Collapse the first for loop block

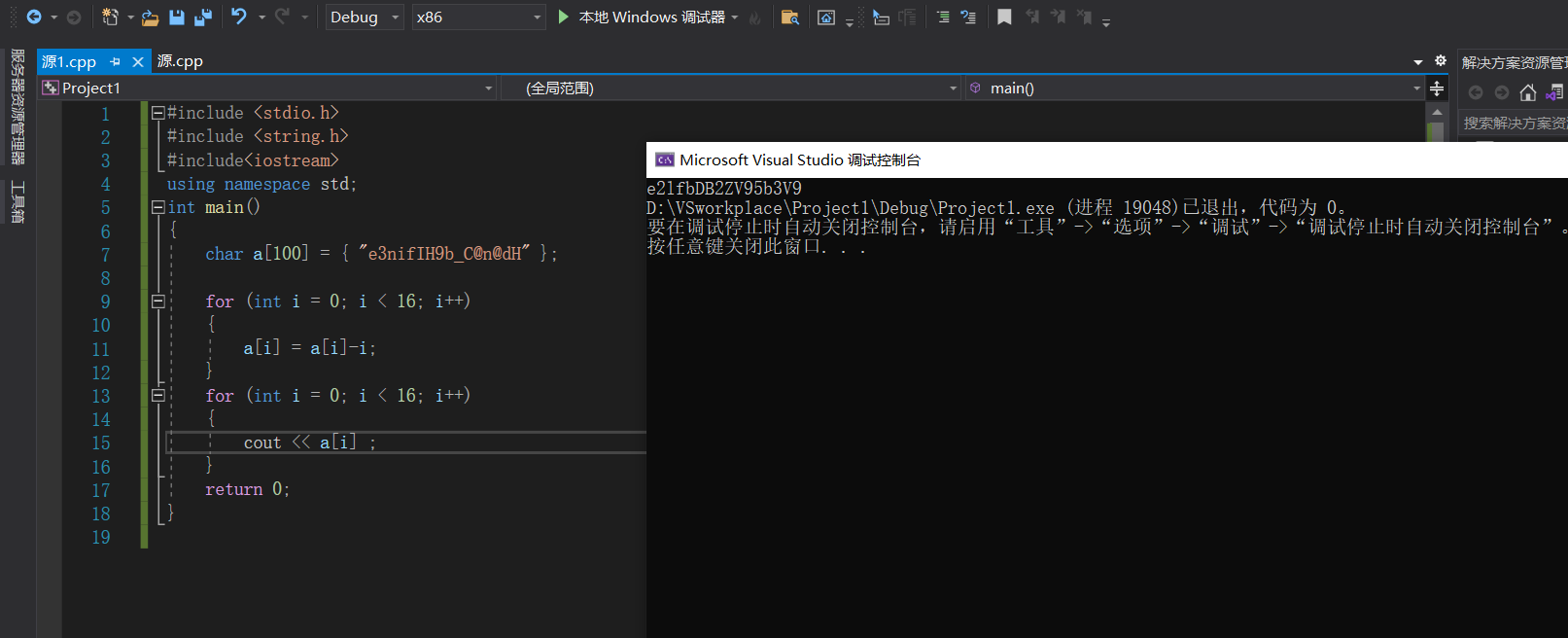point(157,301)
